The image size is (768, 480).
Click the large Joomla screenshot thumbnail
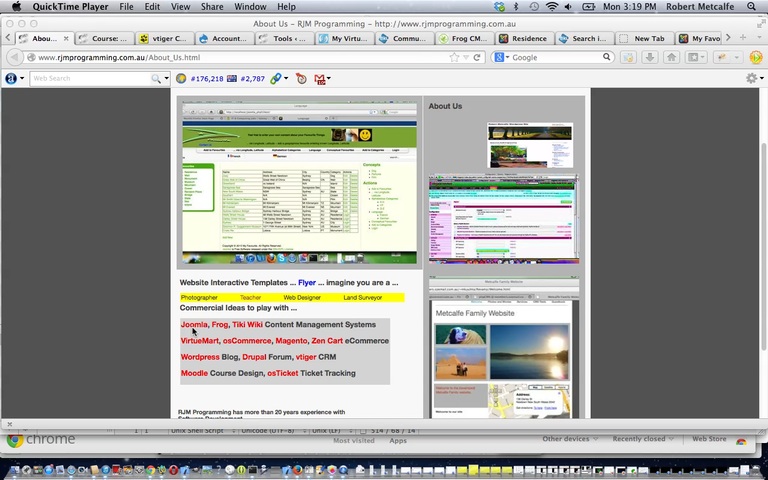299,182
